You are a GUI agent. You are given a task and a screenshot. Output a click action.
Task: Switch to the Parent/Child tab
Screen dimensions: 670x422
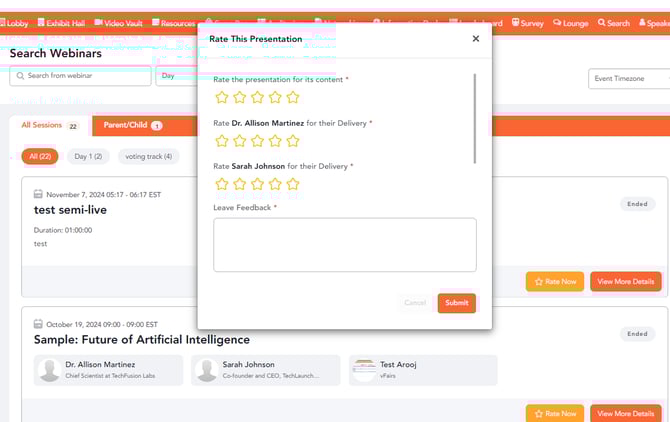point(132,126)
